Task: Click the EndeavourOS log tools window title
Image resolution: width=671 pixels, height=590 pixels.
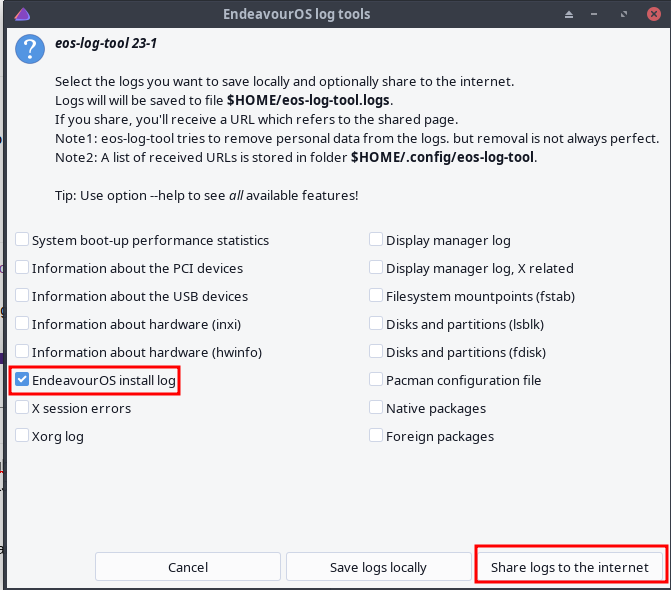Action: tap(297, 14)
